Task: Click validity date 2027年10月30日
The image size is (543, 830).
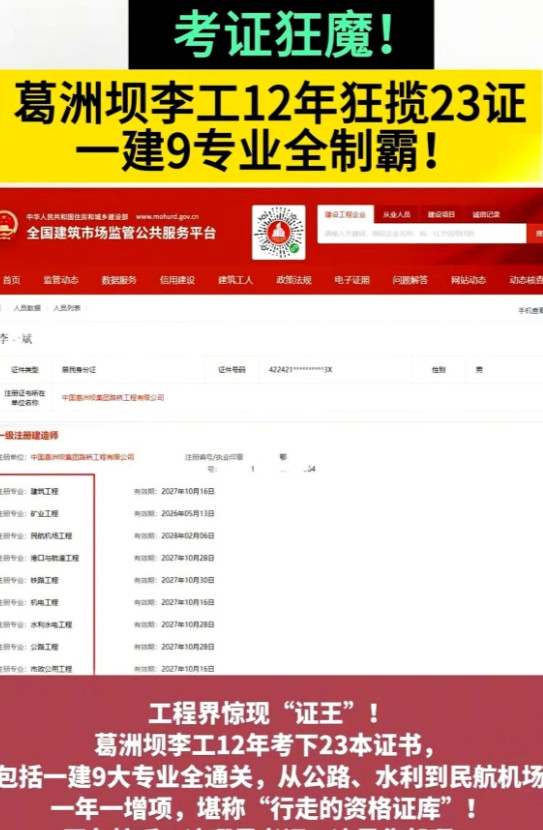Action: pos(187,580)
